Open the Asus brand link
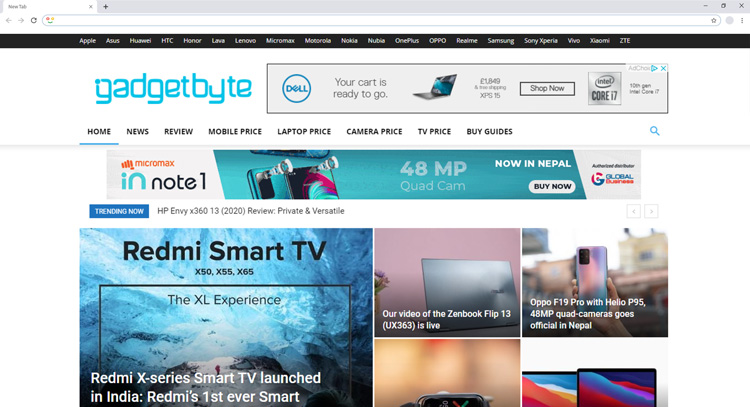The width and height of the screenshot is (750, 407). click(112, 41)
